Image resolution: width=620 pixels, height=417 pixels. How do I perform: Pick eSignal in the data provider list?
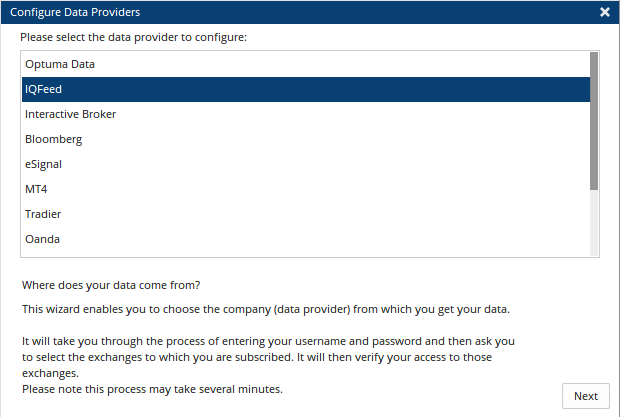[306, 164]
